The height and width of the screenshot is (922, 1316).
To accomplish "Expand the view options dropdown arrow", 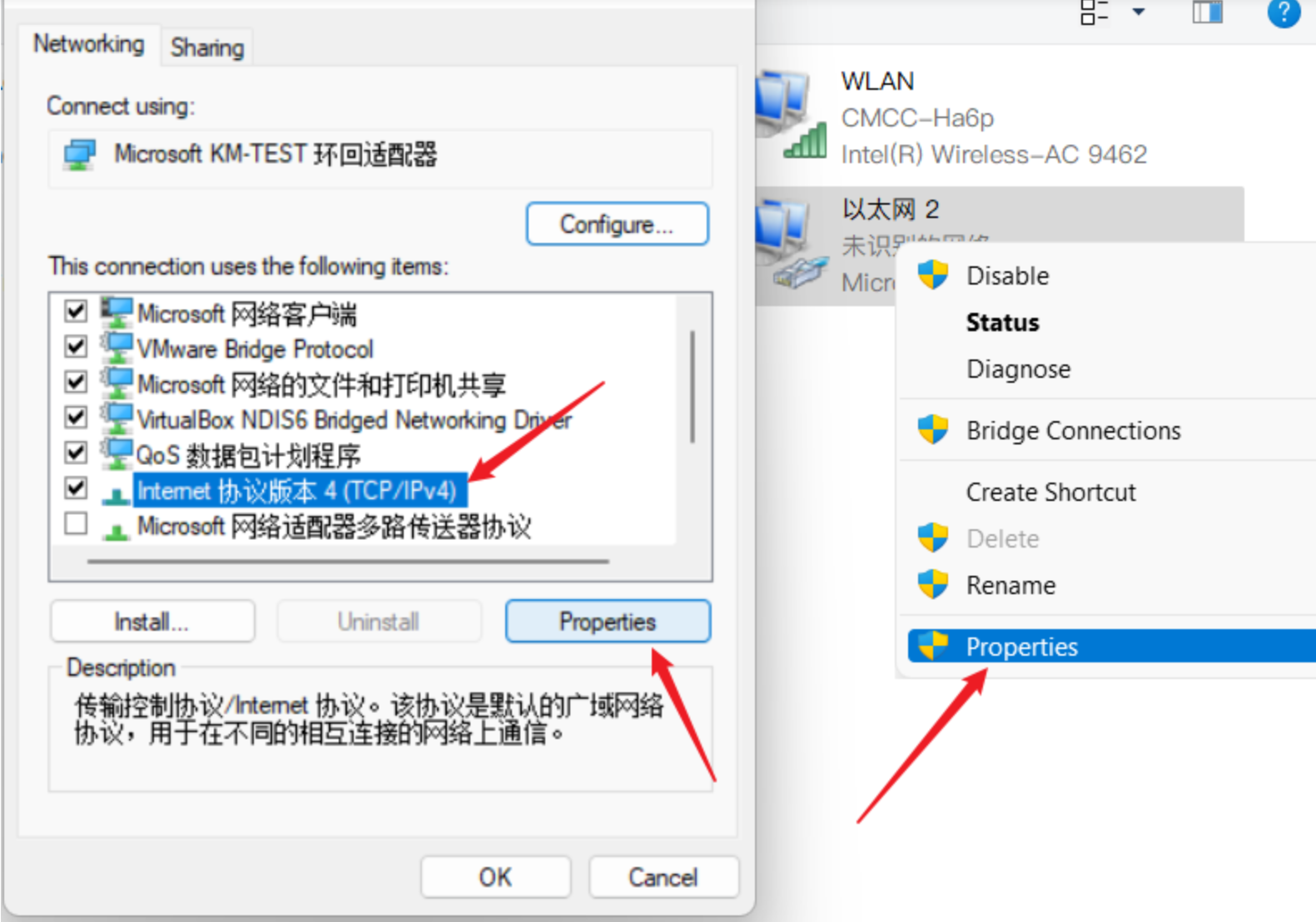I will [1139, 12].
